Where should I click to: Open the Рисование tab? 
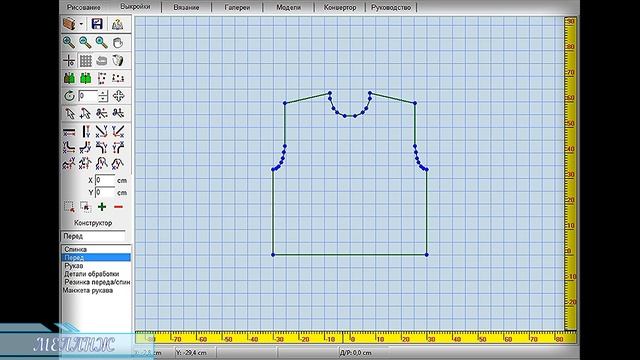click(x=84, y=7)
